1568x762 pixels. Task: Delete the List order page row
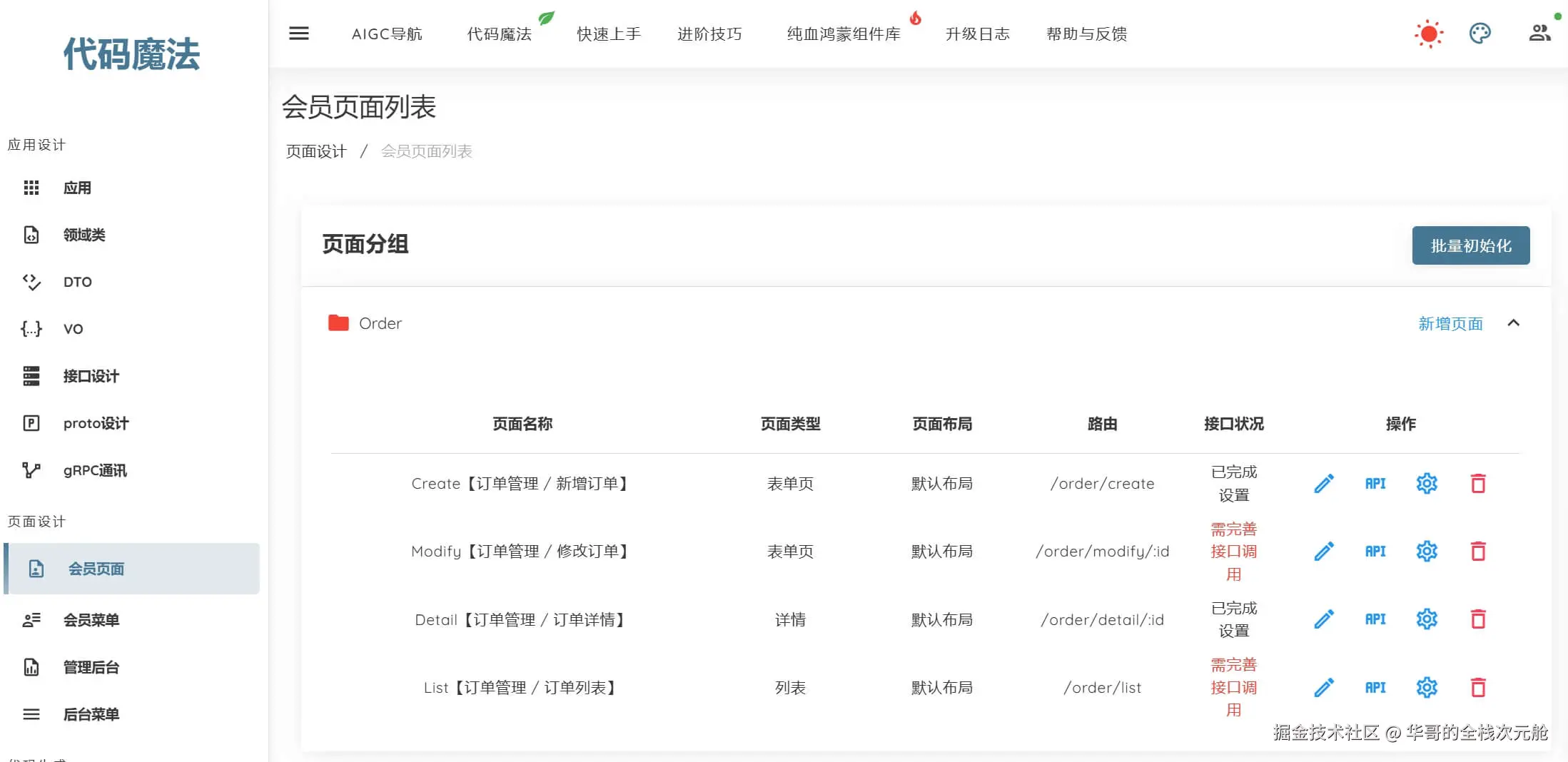[x=1478, y=688]
